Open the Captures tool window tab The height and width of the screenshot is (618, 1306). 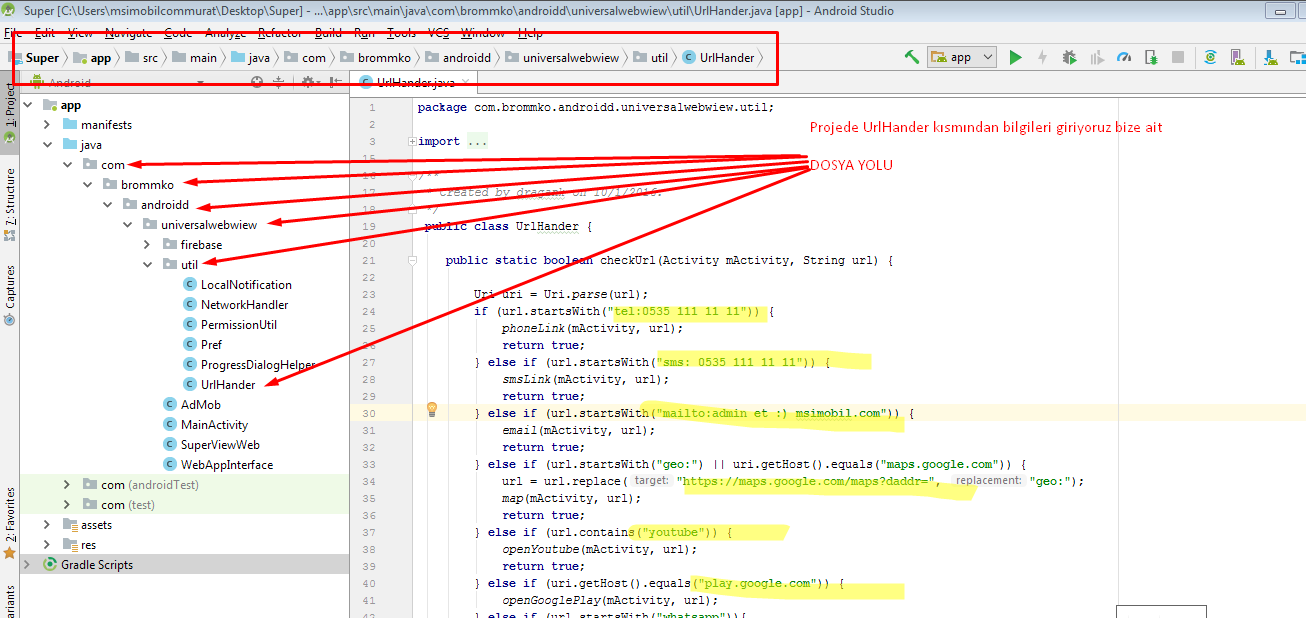(x=10, y=295)
